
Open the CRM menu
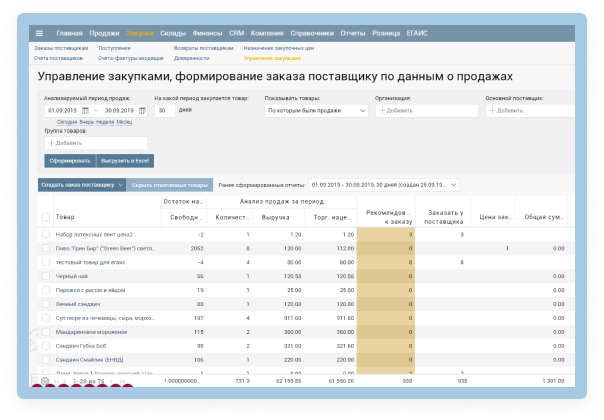point(237,33)
